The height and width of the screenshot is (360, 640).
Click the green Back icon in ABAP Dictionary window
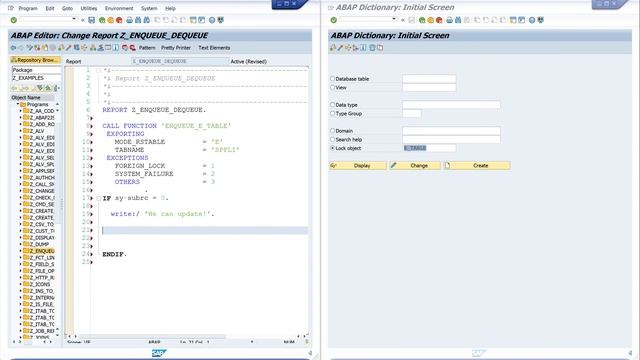point(422,20)
